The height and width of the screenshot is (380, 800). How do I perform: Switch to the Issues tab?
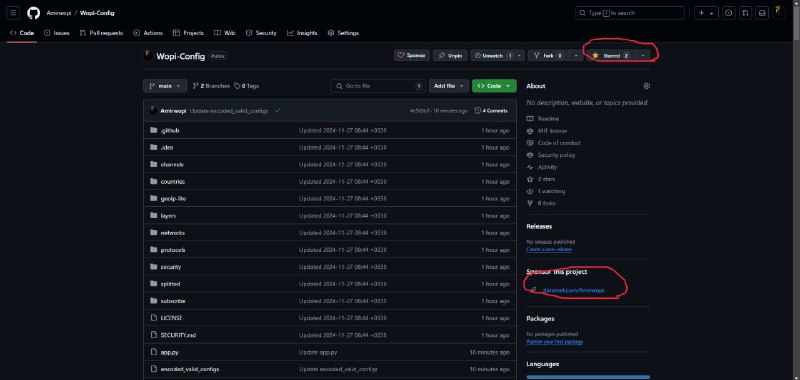(x=57, y=33)
